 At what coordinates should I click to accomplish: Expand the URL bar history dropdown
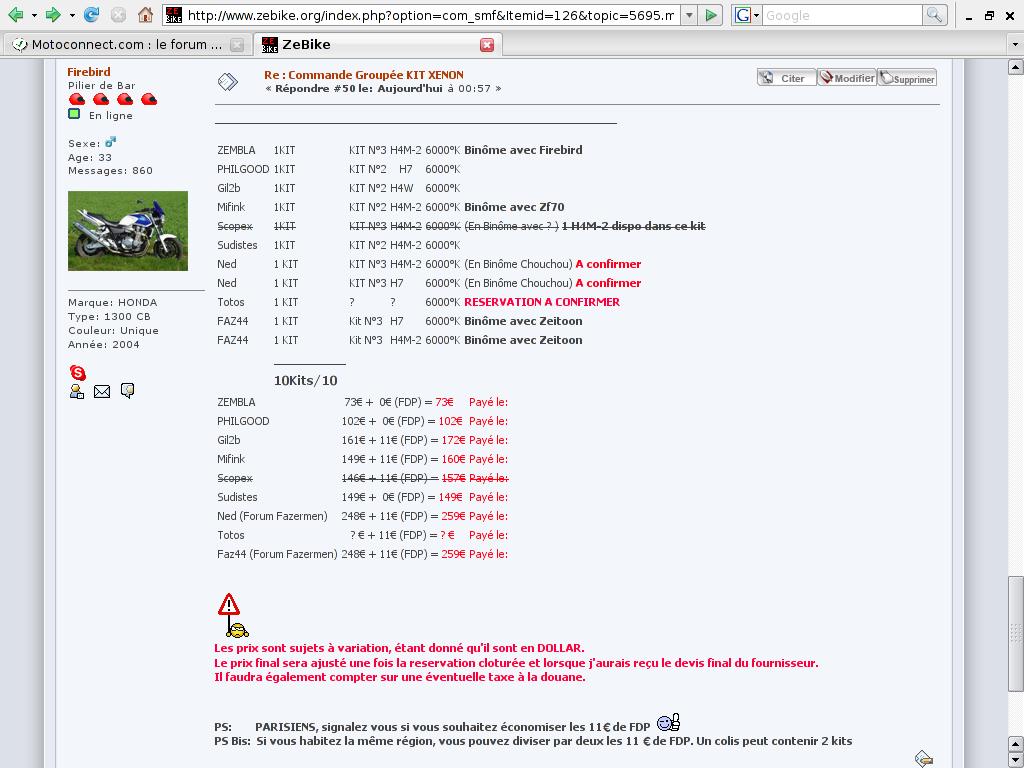tap(689, 15)
